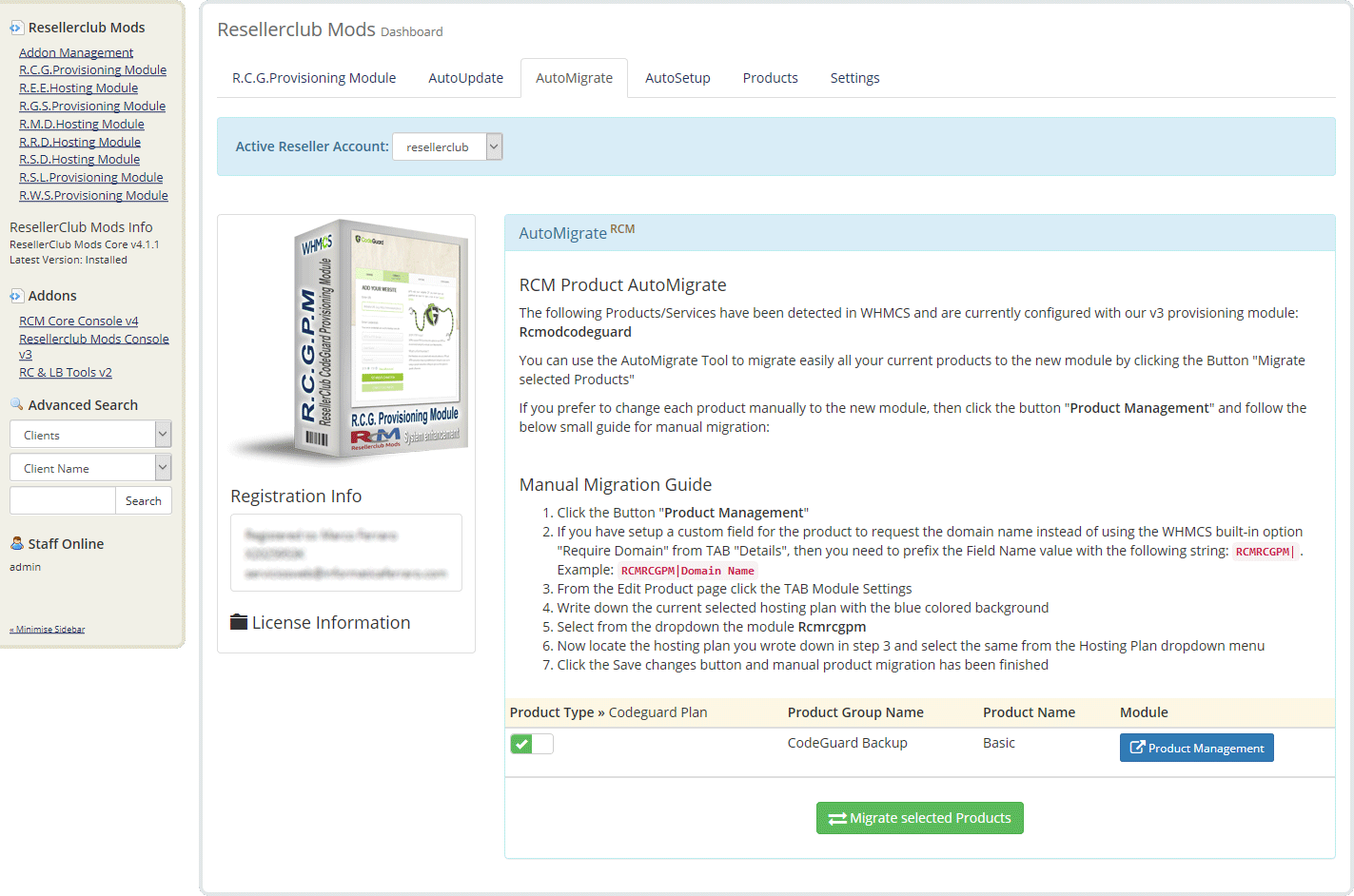Open R.G.S.Provisioning Module link
Screen dimensions: 1354x896
tap(92, 107)
